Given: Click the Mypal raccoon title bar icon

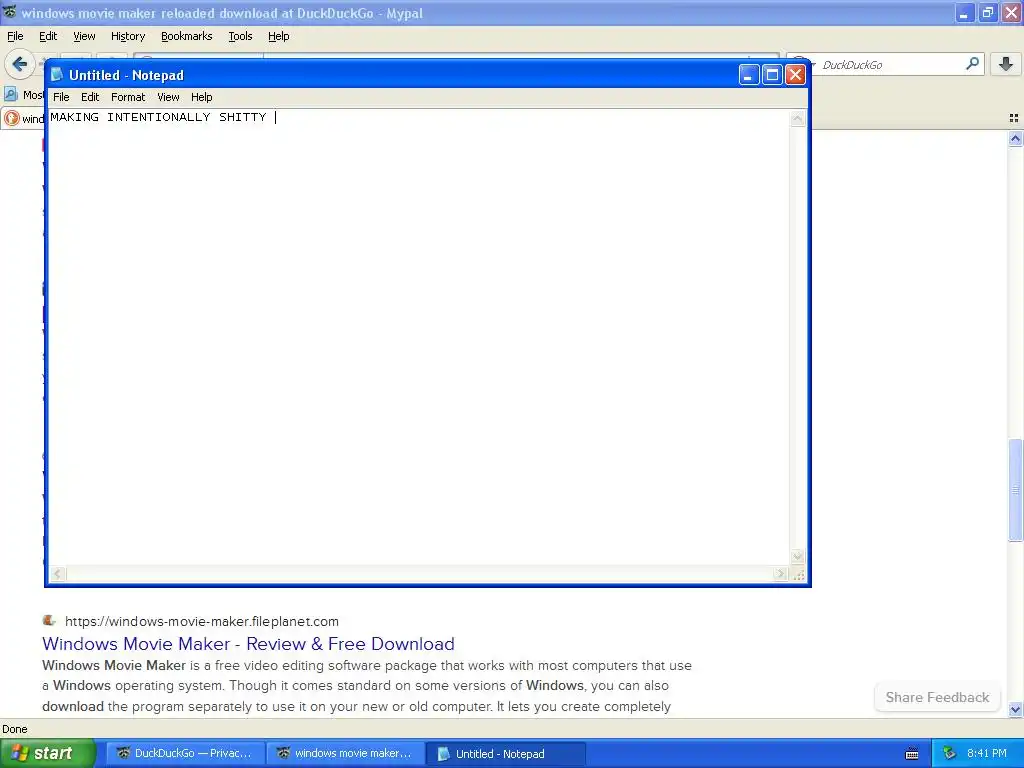Looking at the screenshot, I should 10,12.
